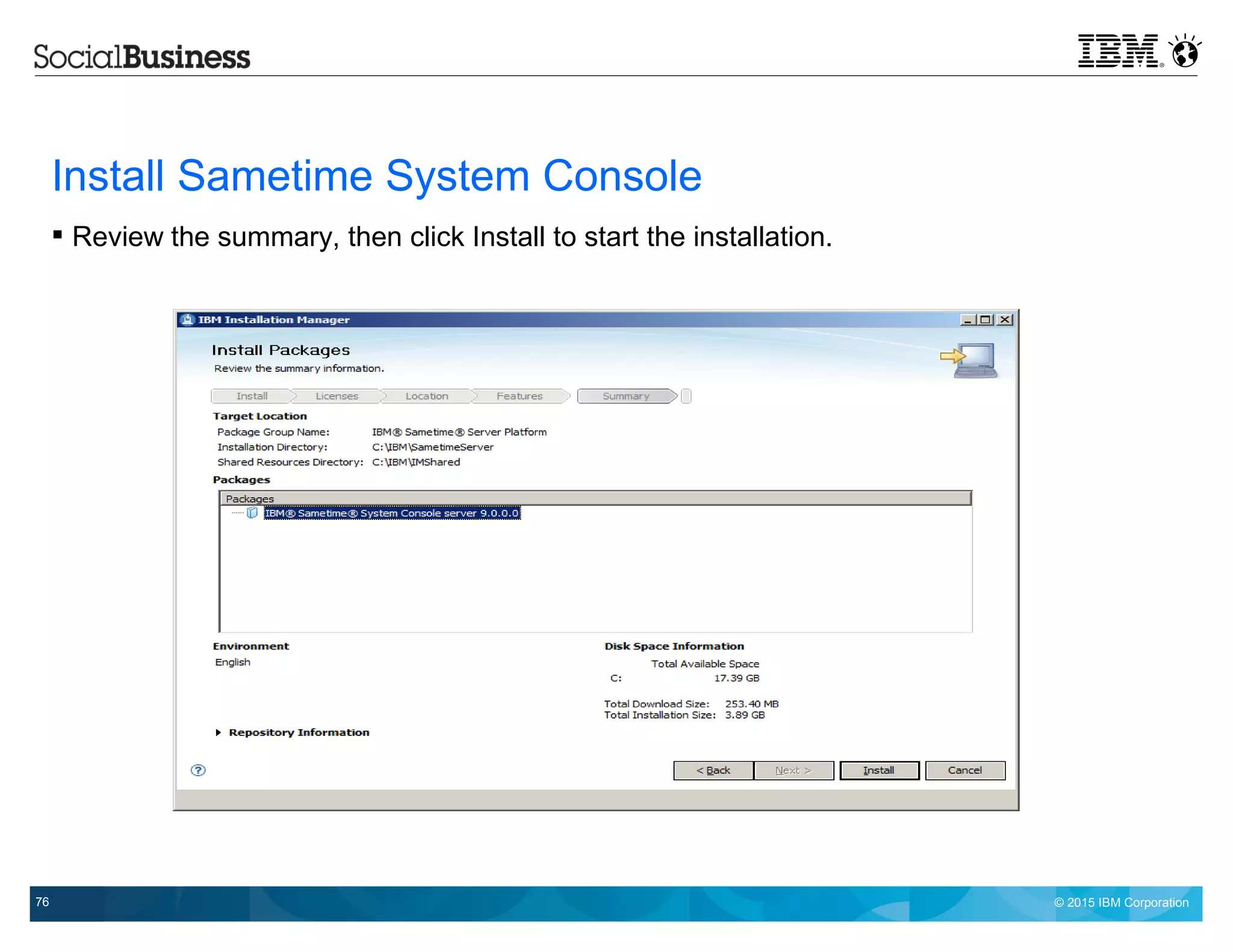Click the package group name IBM Sametime Server Platform

459,432
